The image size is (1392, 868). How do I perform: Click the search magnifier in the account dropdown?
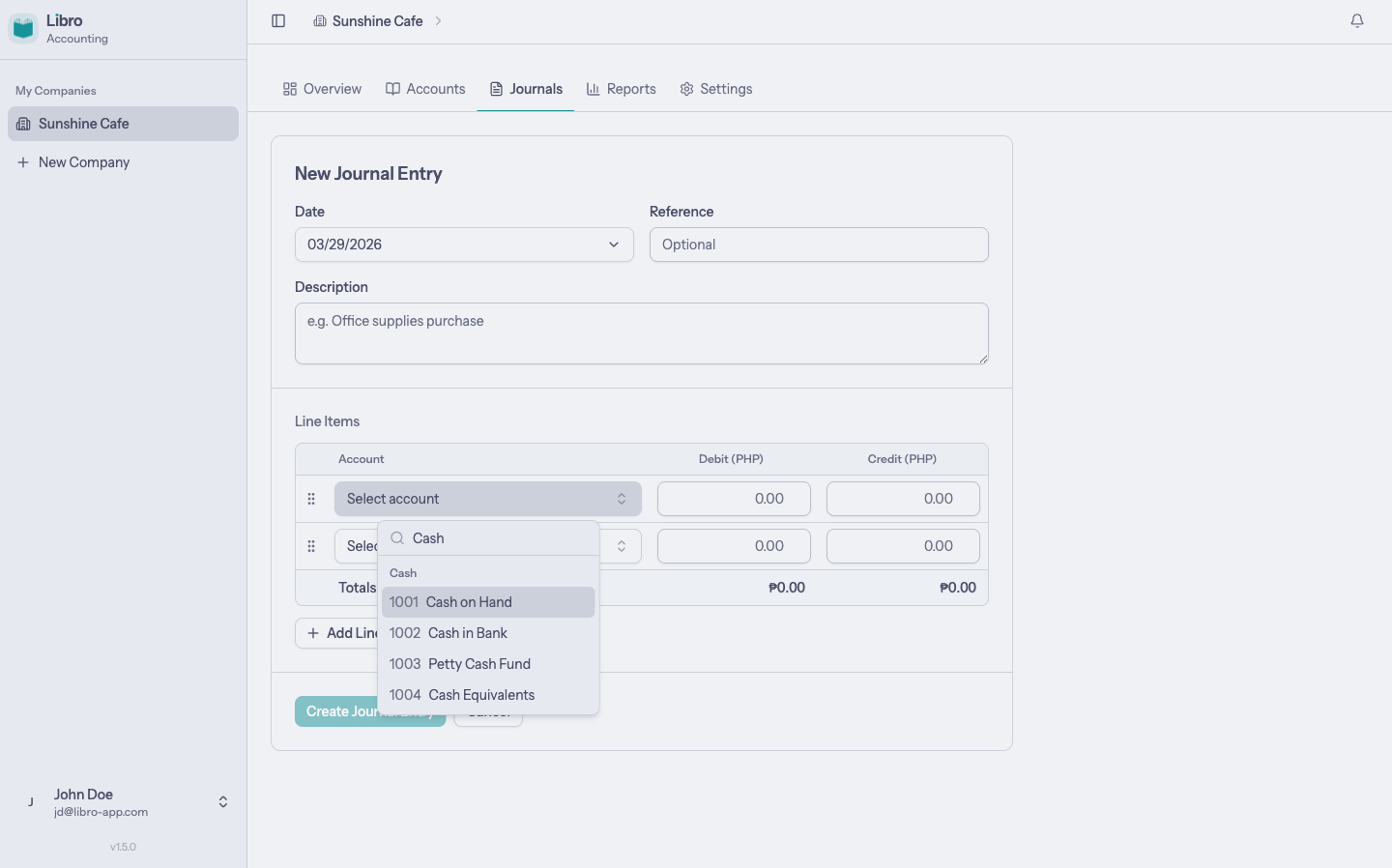pyautogui.click(x=396, y=537)
